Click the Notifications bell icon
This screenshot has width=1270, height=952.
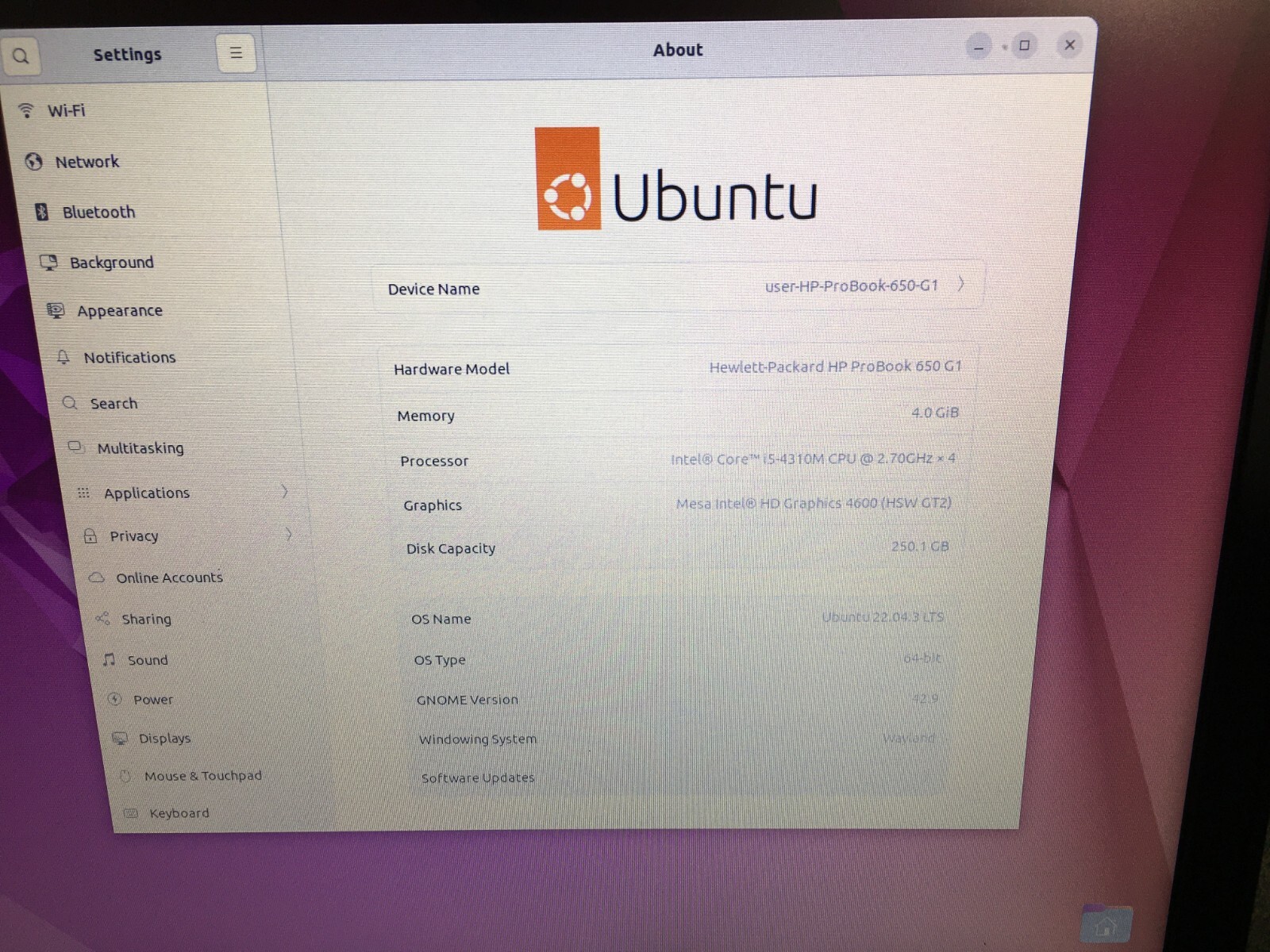coord(63,357)
